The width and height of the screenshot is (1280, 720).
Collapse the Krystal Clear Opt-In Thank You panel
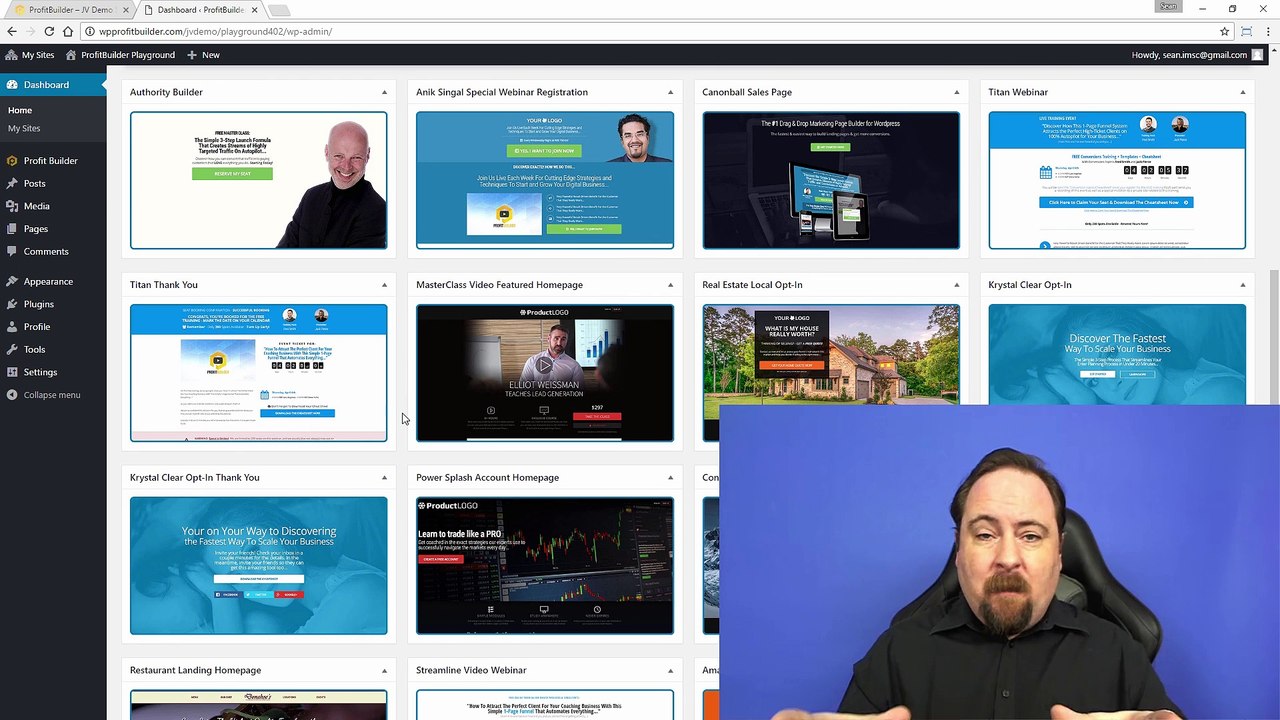click(384, 477)
